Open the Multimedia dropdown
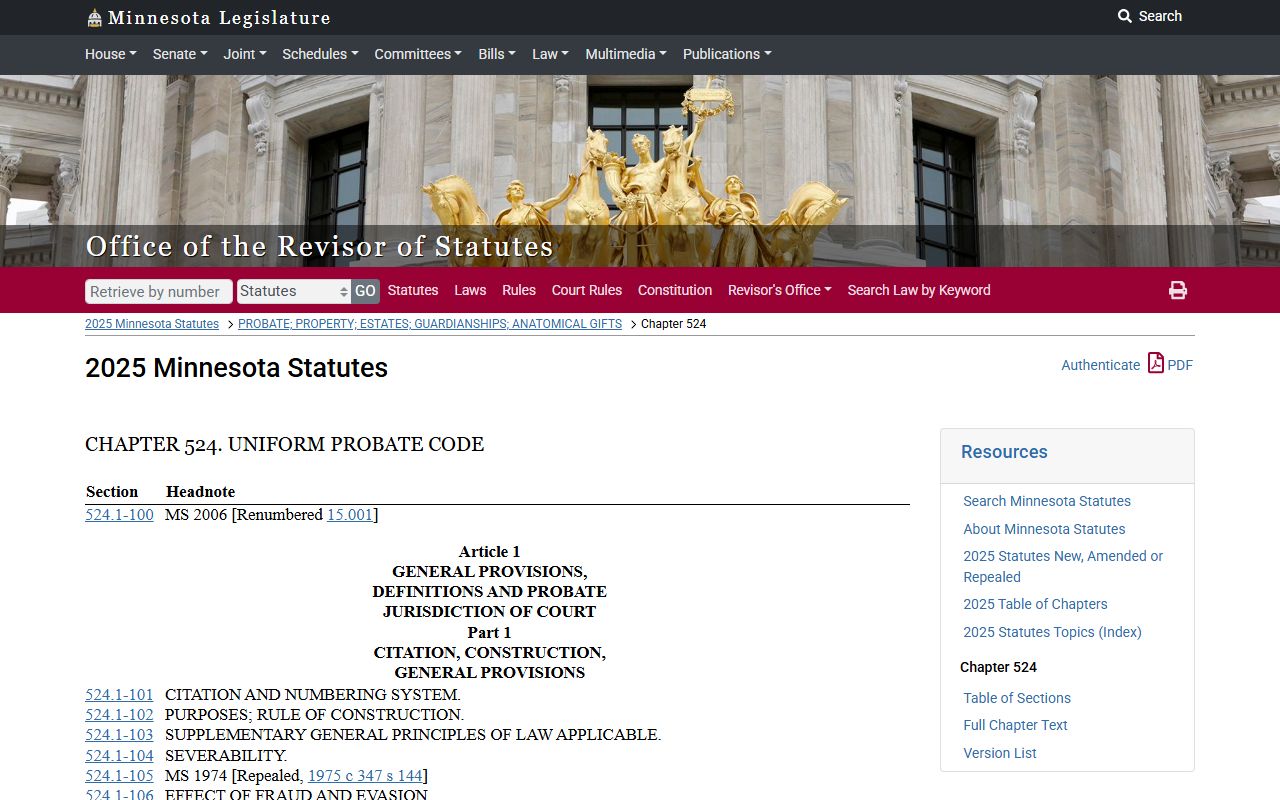The width and height of the screenshot is (1280, 800). (626, 54)
